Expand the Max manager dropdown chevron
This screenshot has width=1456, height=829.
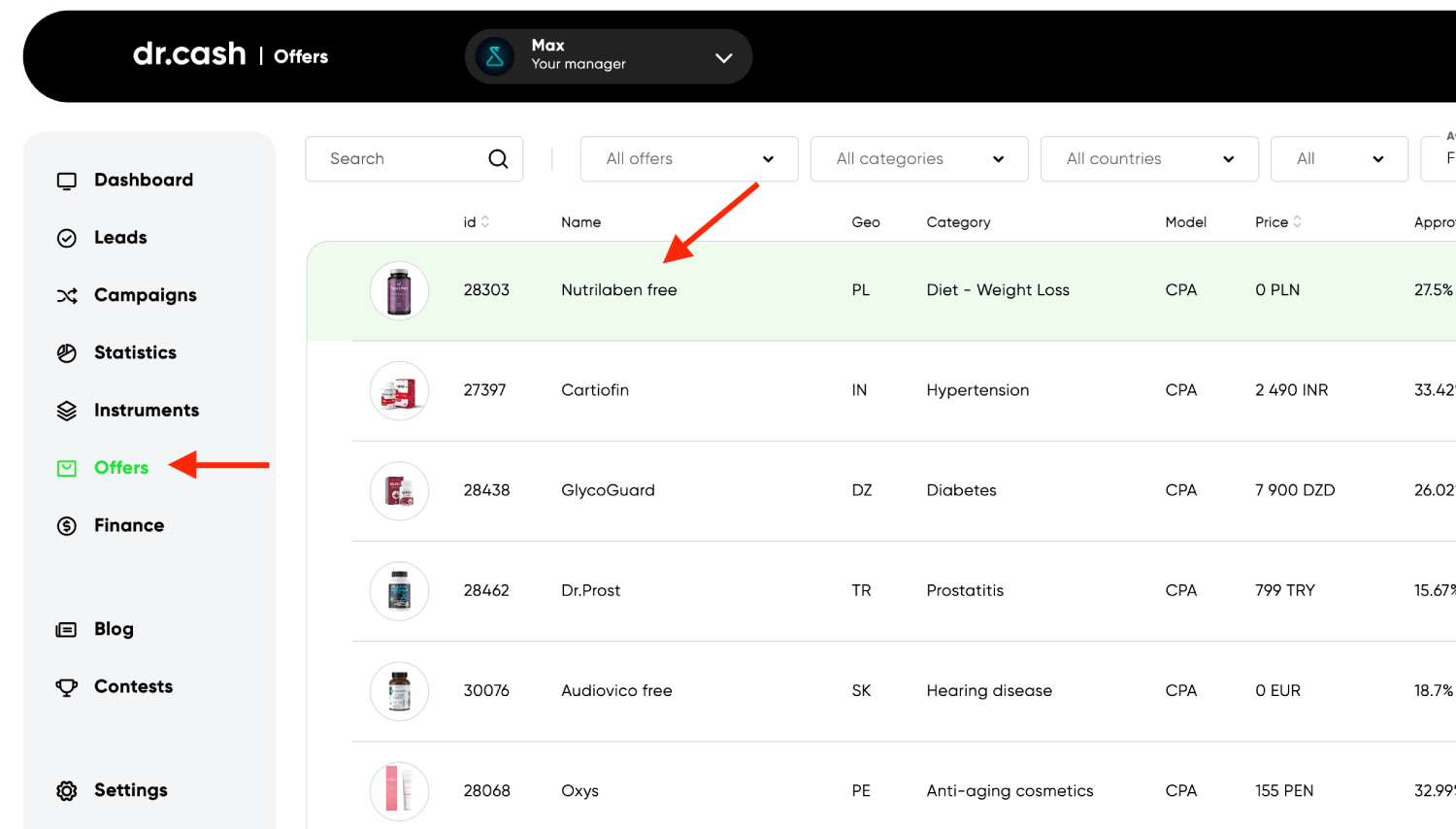click(723, 58)
